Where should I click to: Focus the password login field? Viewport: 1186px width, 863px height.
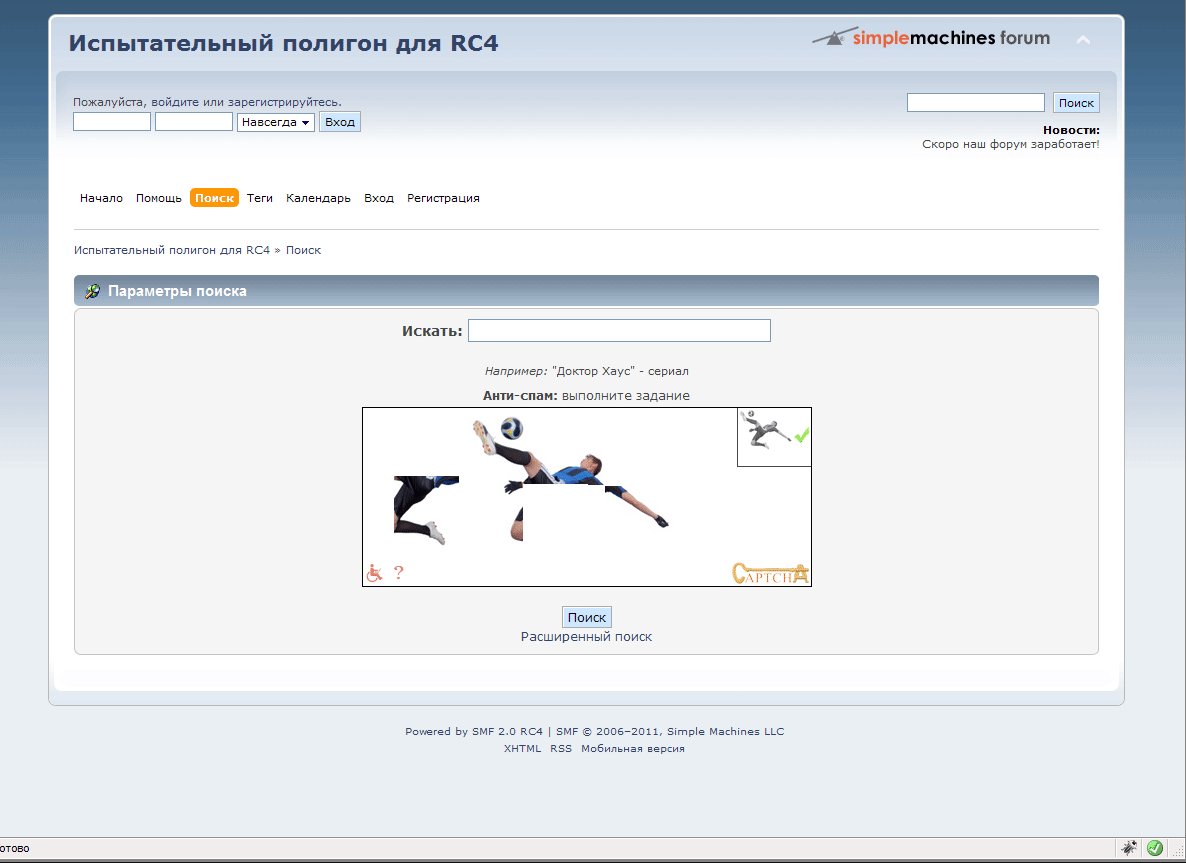click(194, 122)
